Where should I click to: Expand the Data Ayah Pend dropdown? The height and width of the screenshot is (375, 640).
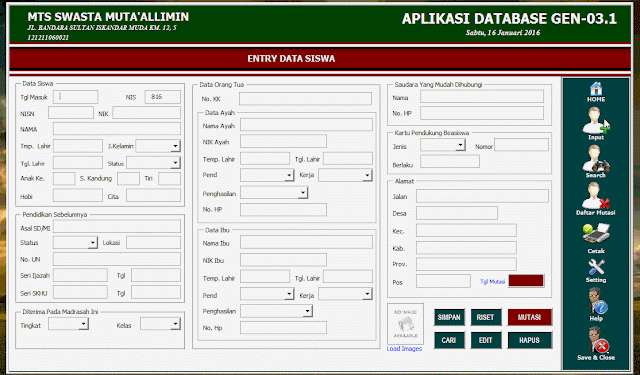tap(289, 175)
